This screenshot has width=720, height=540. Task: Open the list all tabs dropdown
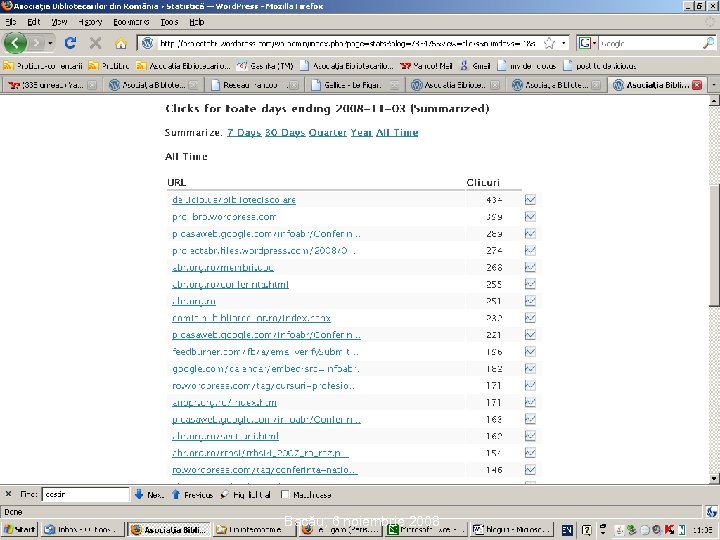pos(714,85)
